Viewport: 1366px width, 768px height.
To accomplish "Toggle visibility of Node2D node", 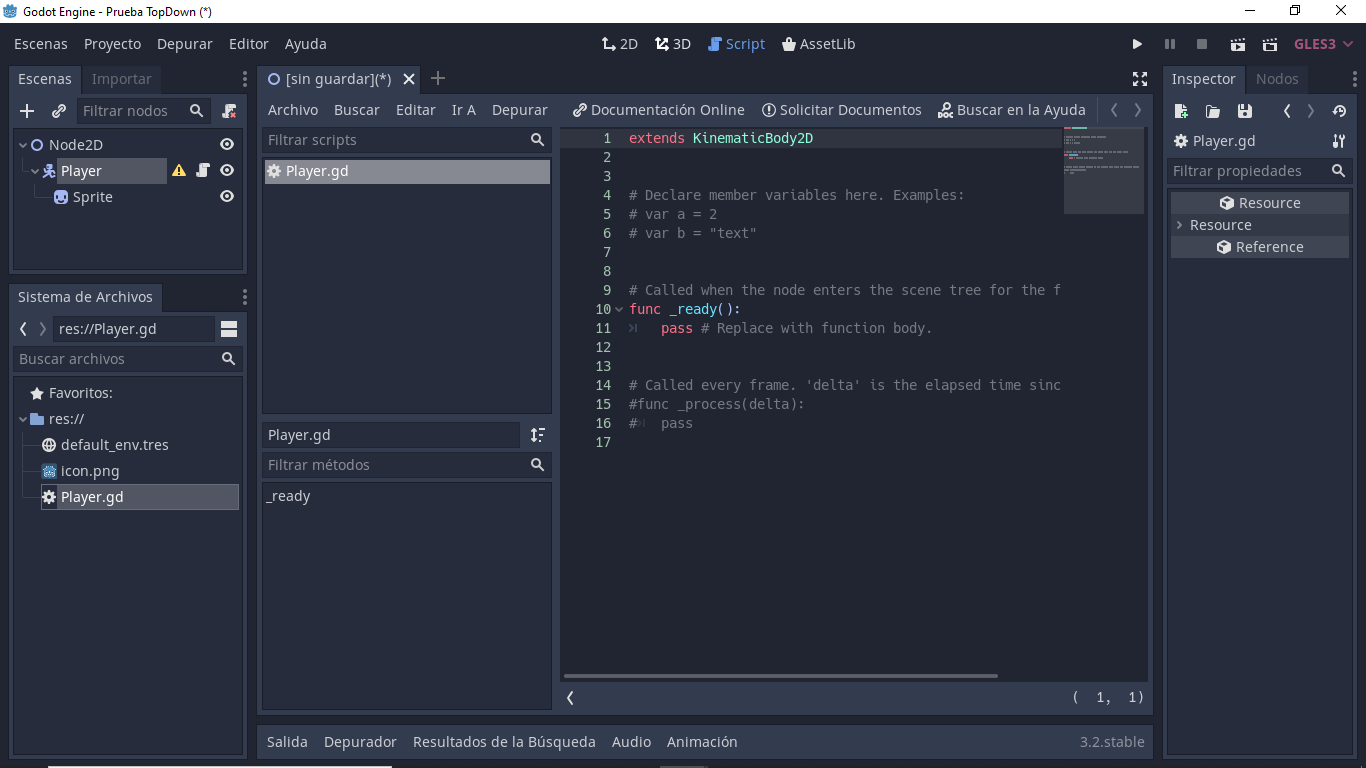I will [x=227, y=145].
